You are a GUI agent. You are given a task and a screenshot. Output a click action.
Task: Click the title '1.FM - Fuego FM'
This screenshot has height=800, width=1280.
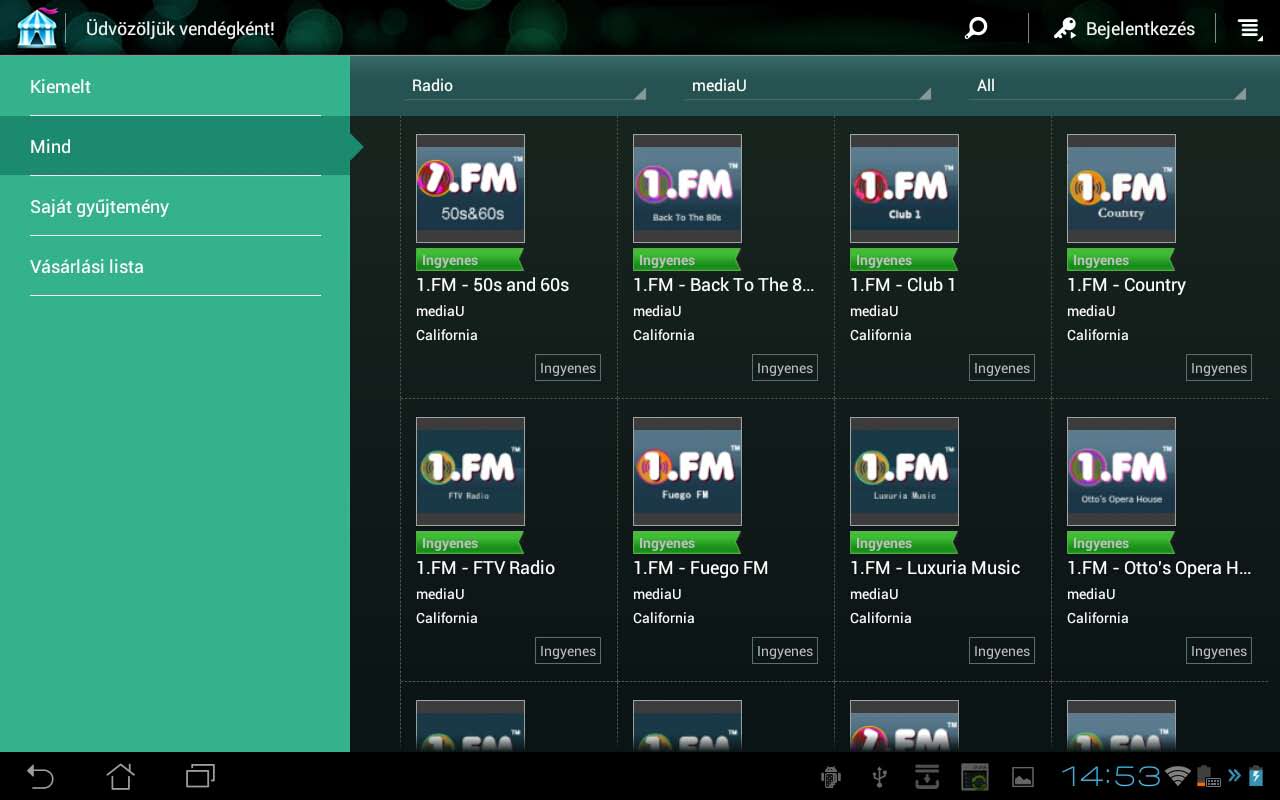pos(700,568)
